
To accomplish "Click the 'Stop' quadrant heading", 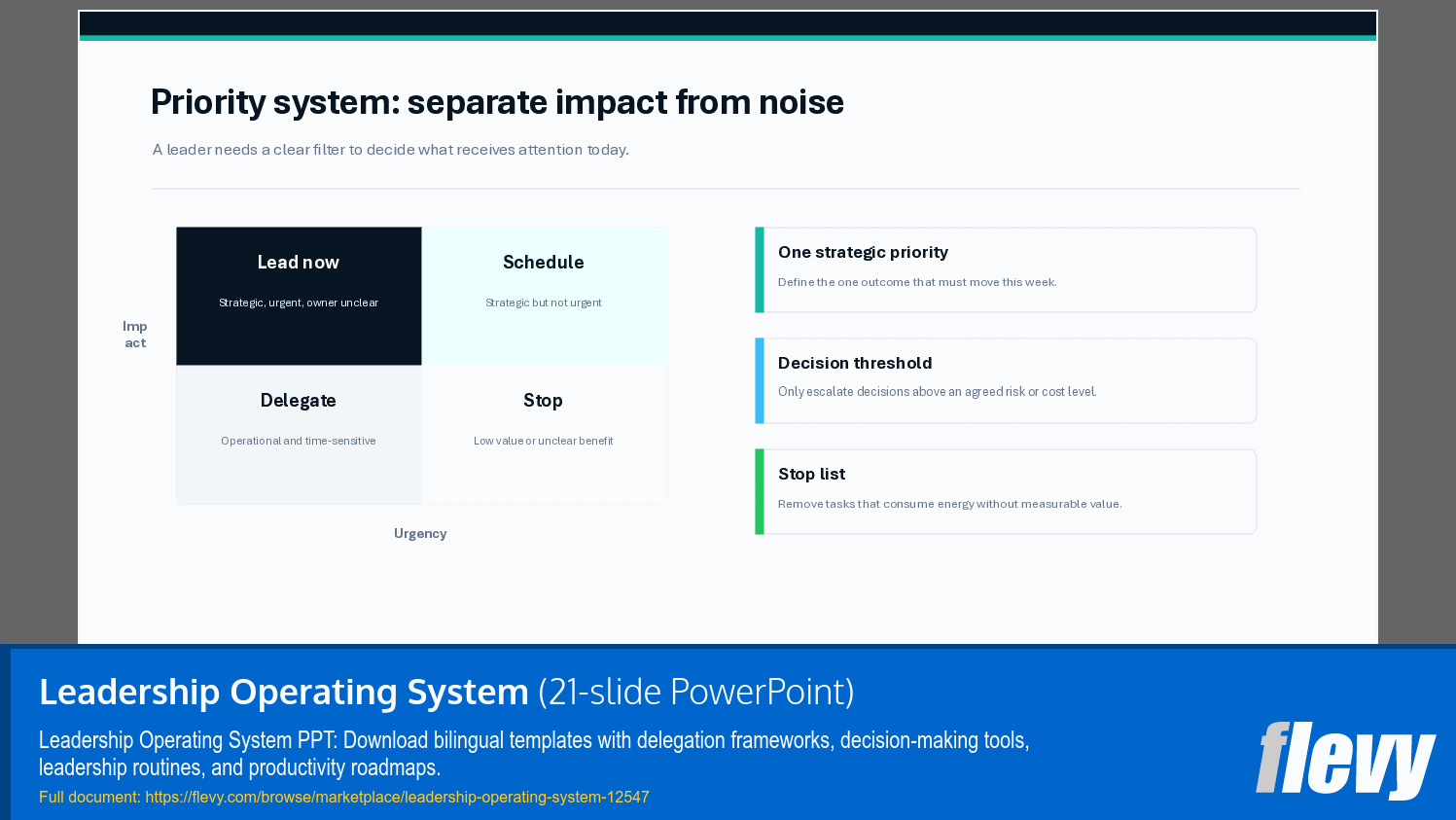I will 543,401.
